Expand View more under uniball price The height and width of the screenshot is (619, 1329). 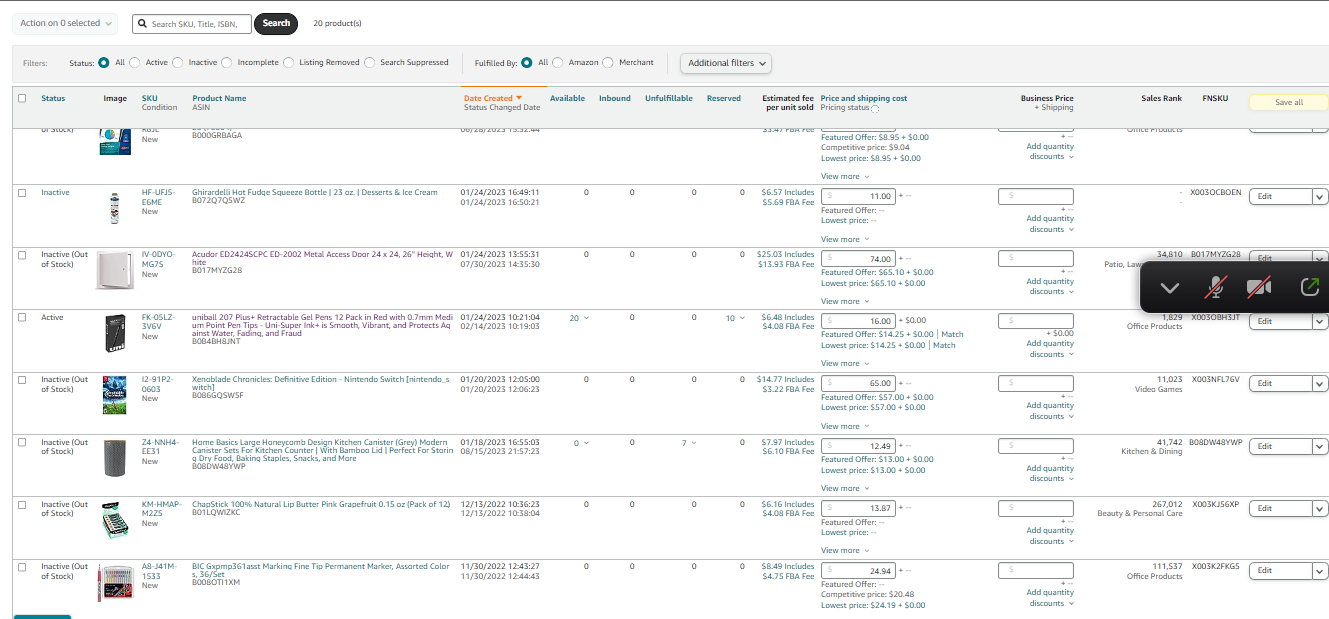(x=845, y=364)
